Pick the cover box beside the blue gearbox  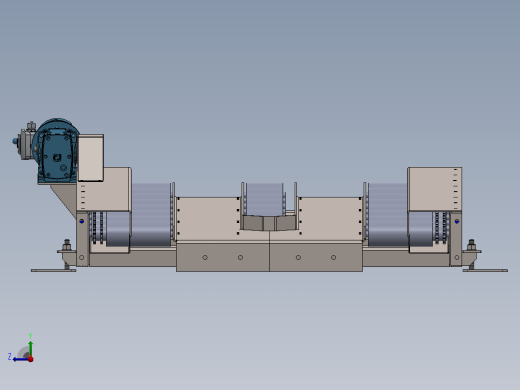(x=91, y=158)
